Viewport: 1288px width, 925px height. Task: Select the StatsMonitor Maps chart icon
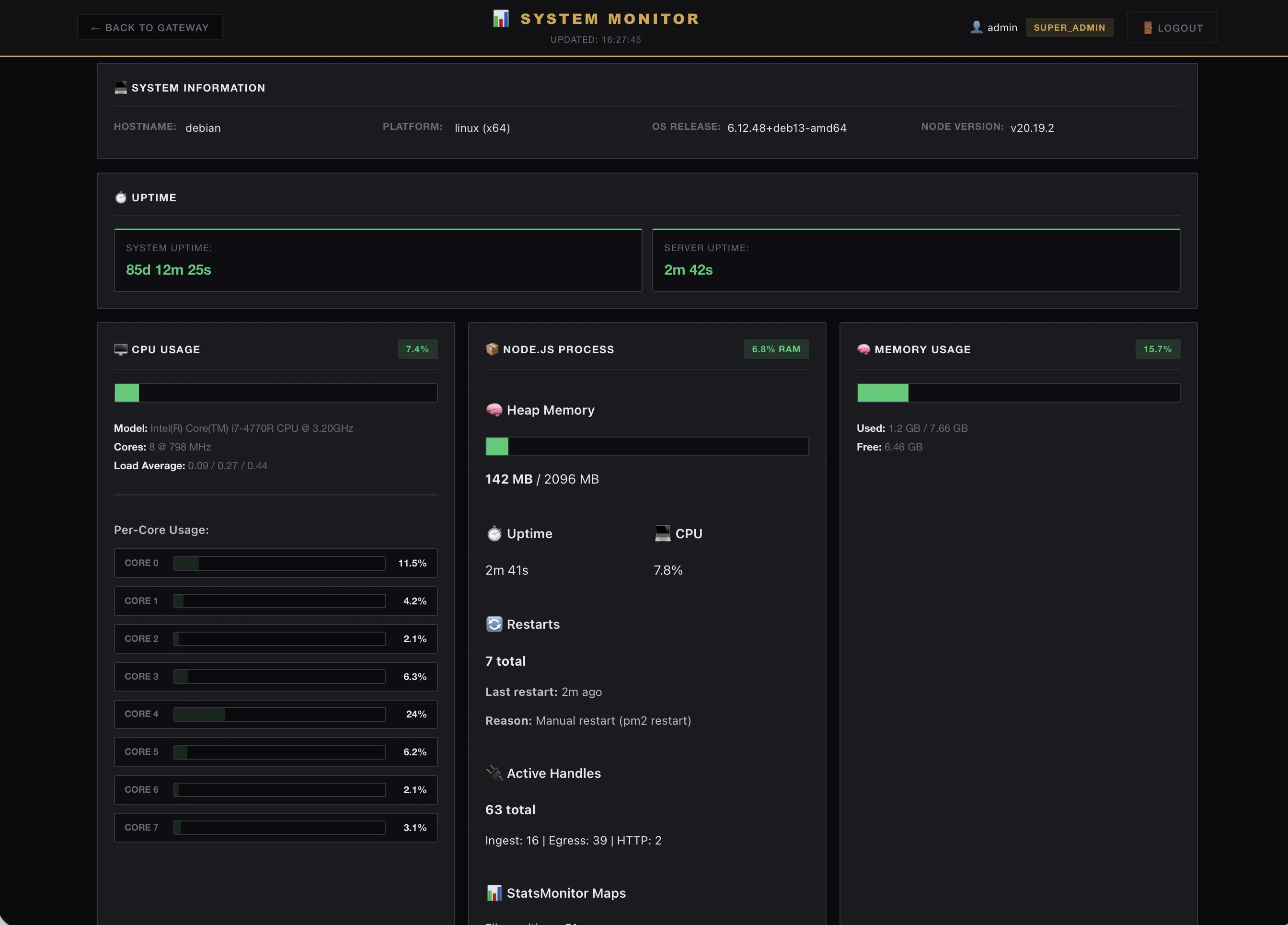[494, 893]
